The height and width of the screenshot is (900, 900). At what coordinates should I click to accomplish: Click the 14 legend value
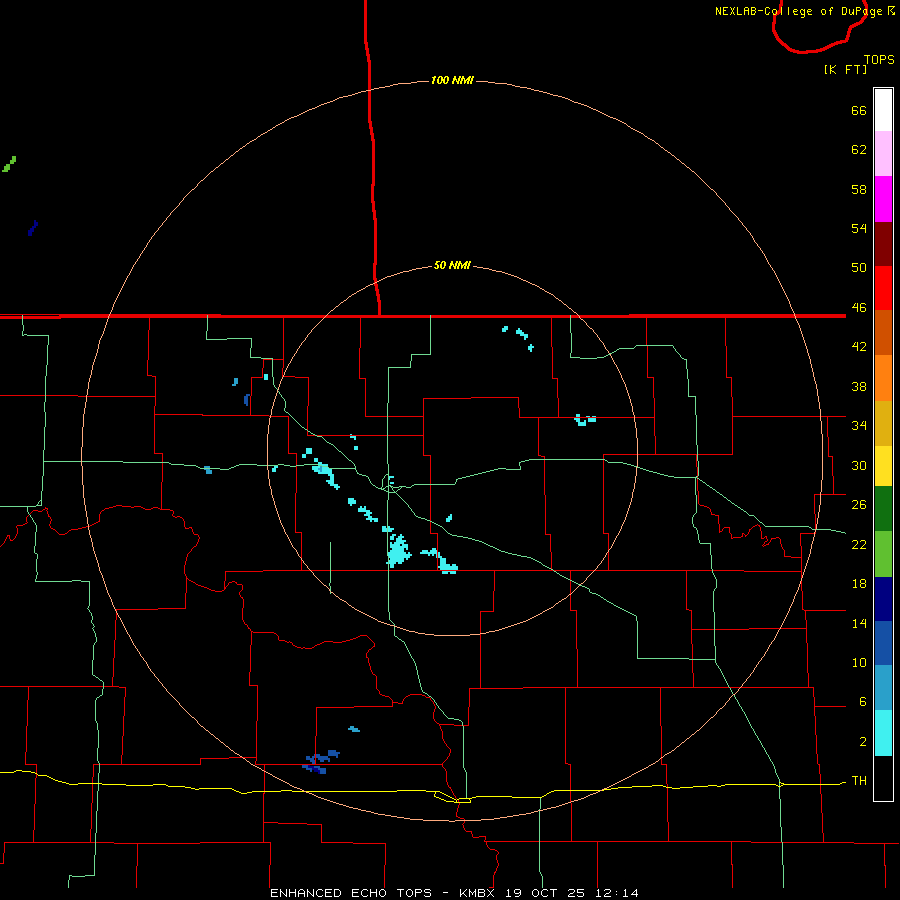pyautogui.click(x=859, y=623)
